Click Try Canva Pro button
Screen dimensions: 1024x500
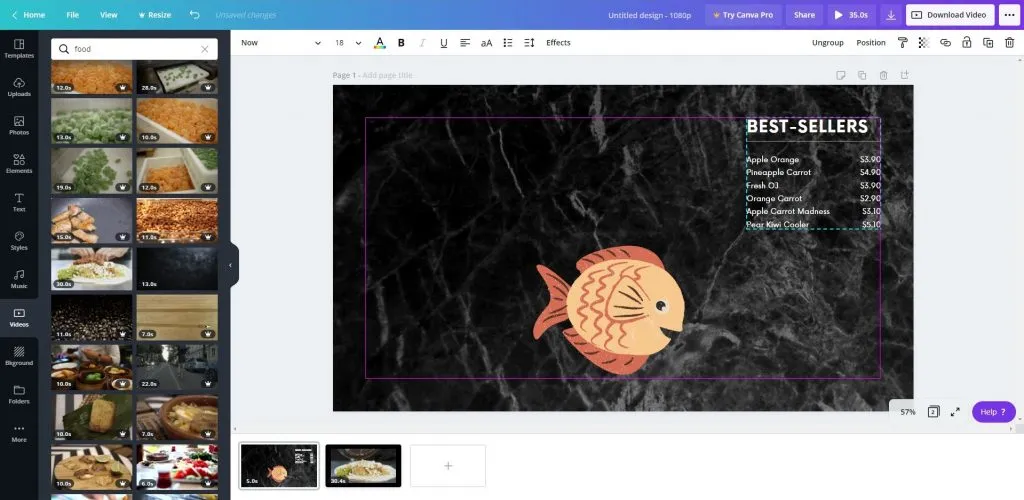pyautogui.click(x=743, y=14)
